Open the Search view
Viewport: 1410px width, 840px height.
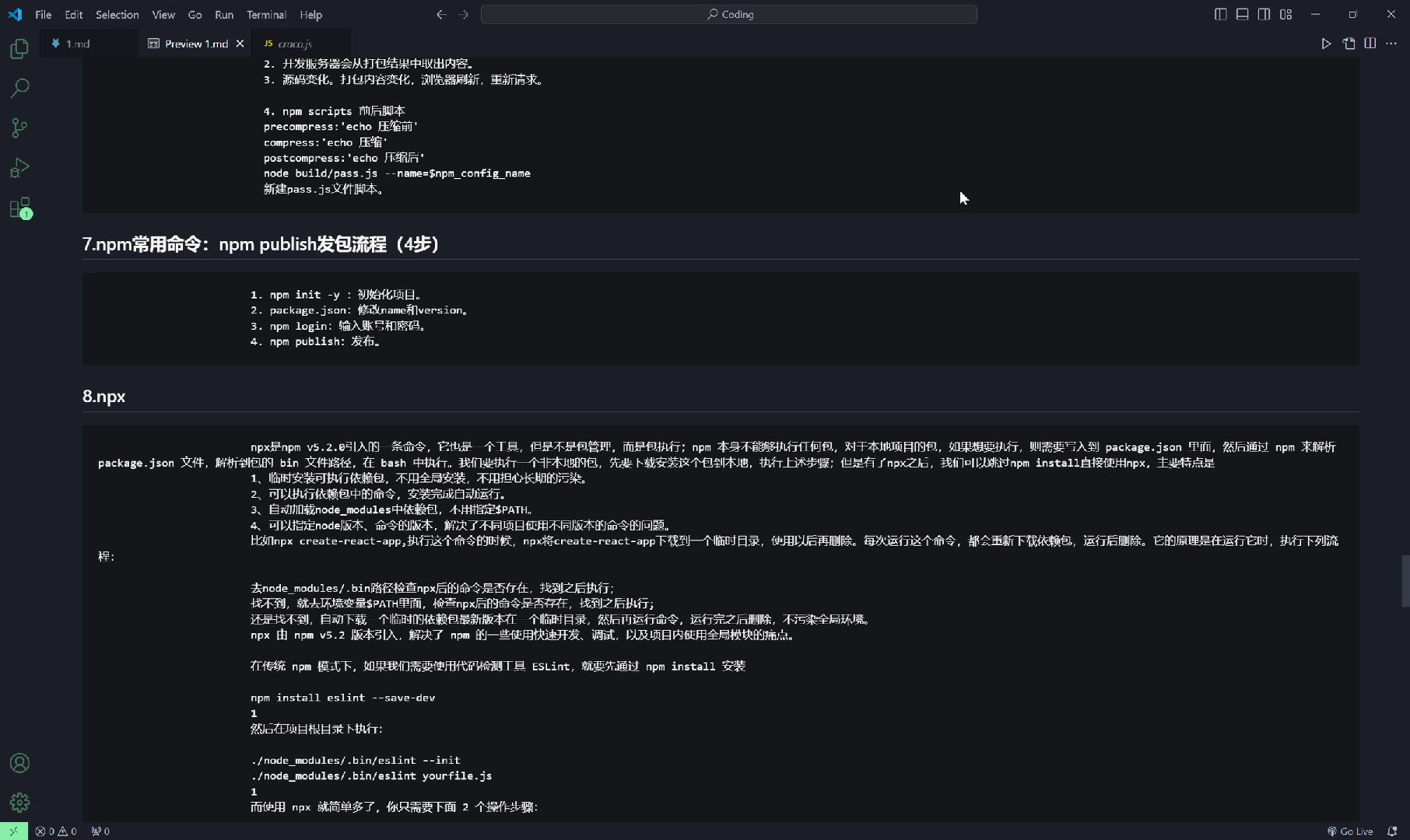pos(19,88)
